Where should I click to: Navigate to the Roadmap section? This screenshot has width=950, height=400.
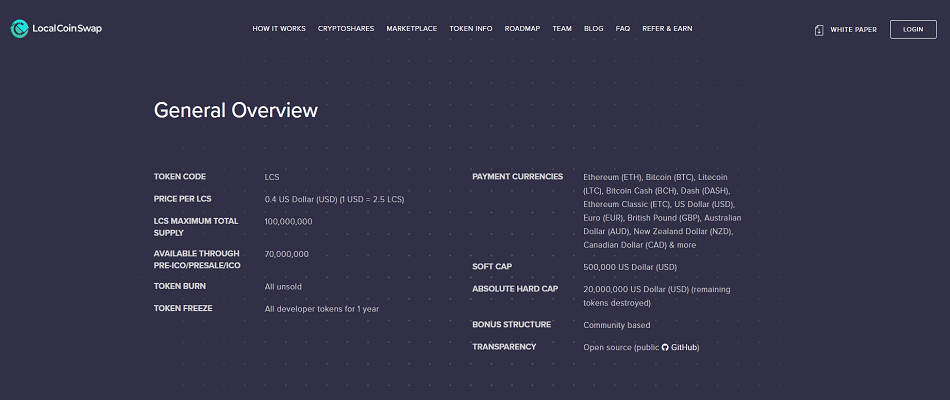[522, 29]
